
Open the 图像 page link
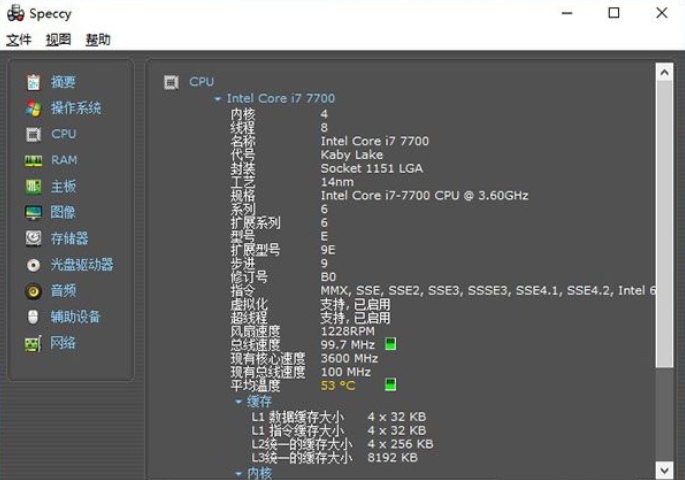(x=63, y=213)
